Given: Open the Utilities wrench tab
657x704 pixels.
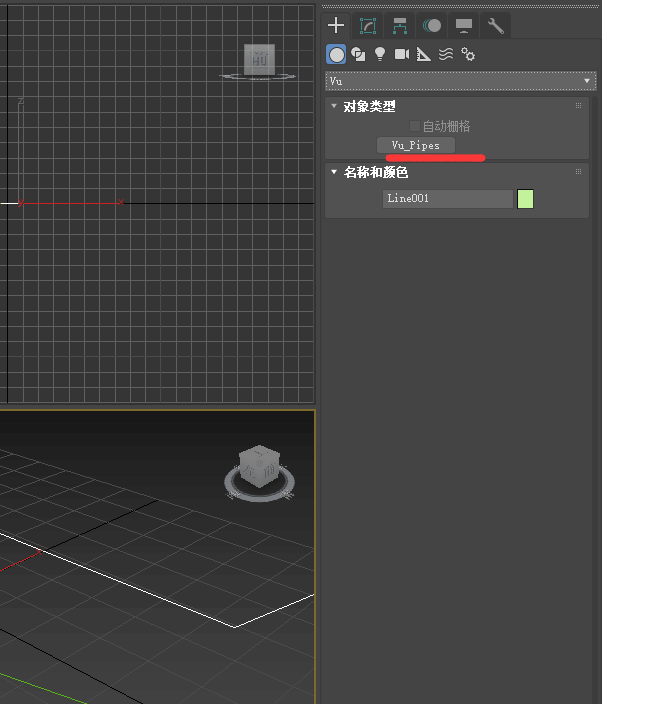Looking at the screenshot, I should 495,26.
